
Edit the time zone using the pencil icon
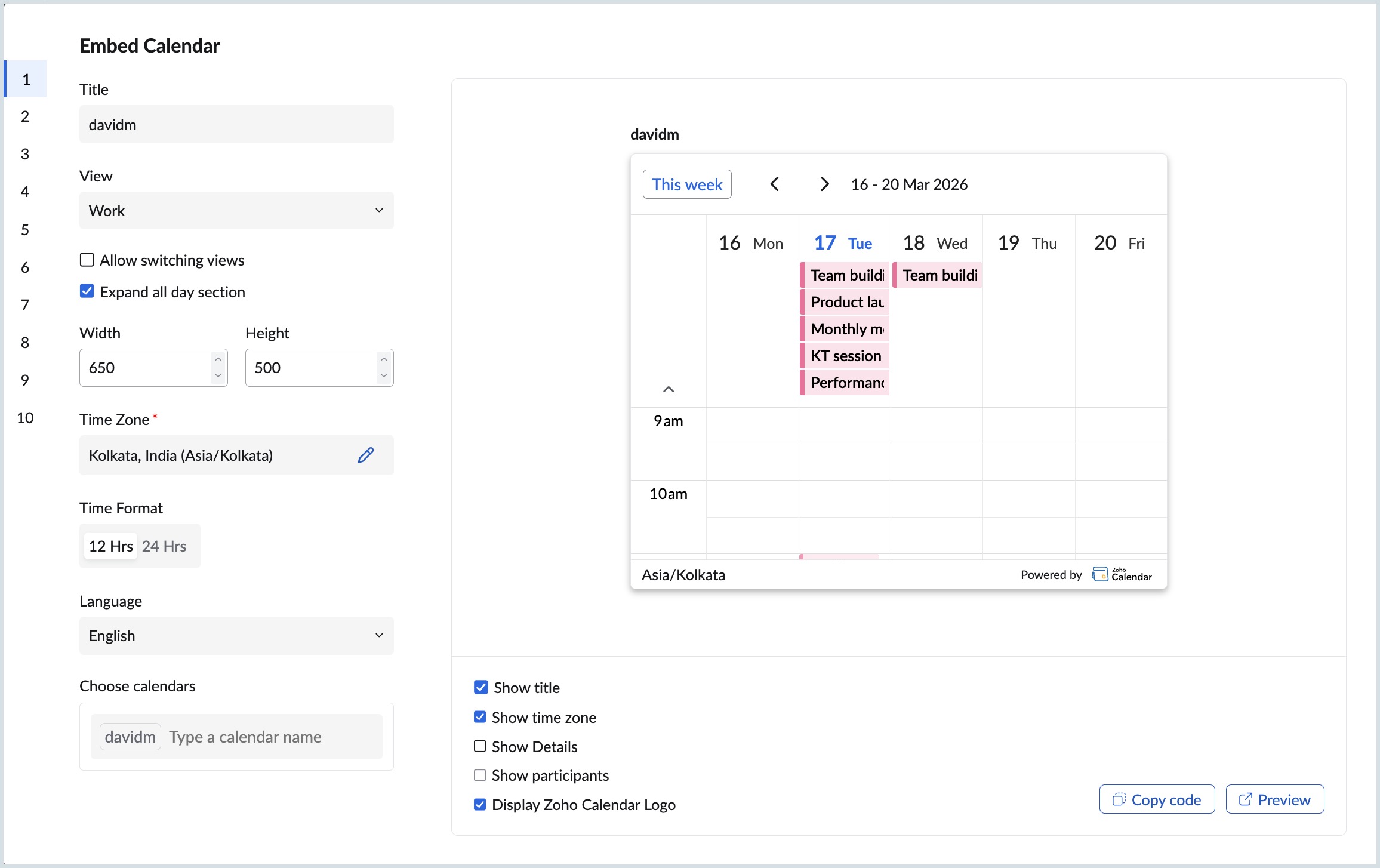[x=366, y=455]
